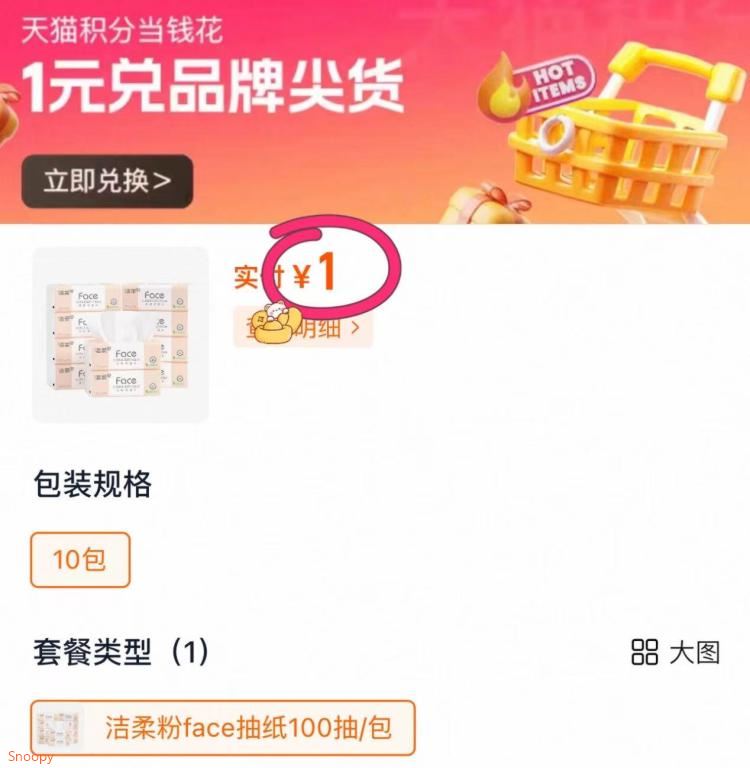Click the HOT ITEMS flame badge
Viewport: 750px width, 768px height.
click(536, 84)
